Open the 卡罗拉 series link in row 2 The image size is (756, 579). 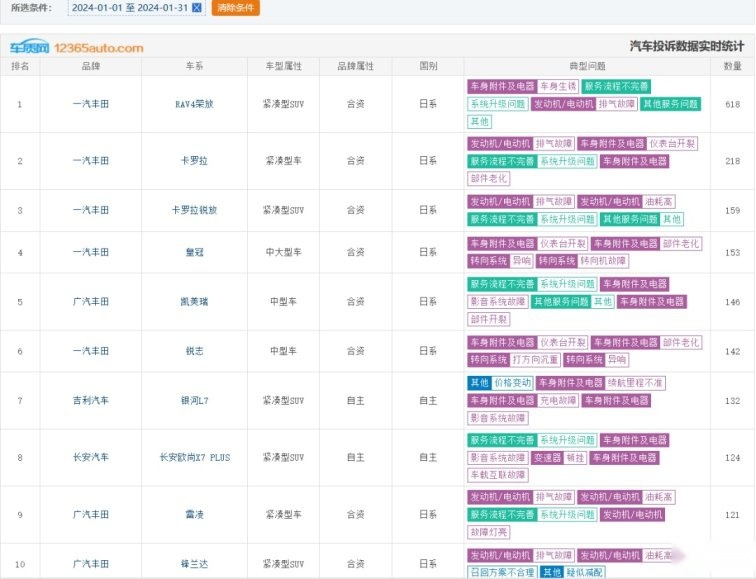(194, 161)
